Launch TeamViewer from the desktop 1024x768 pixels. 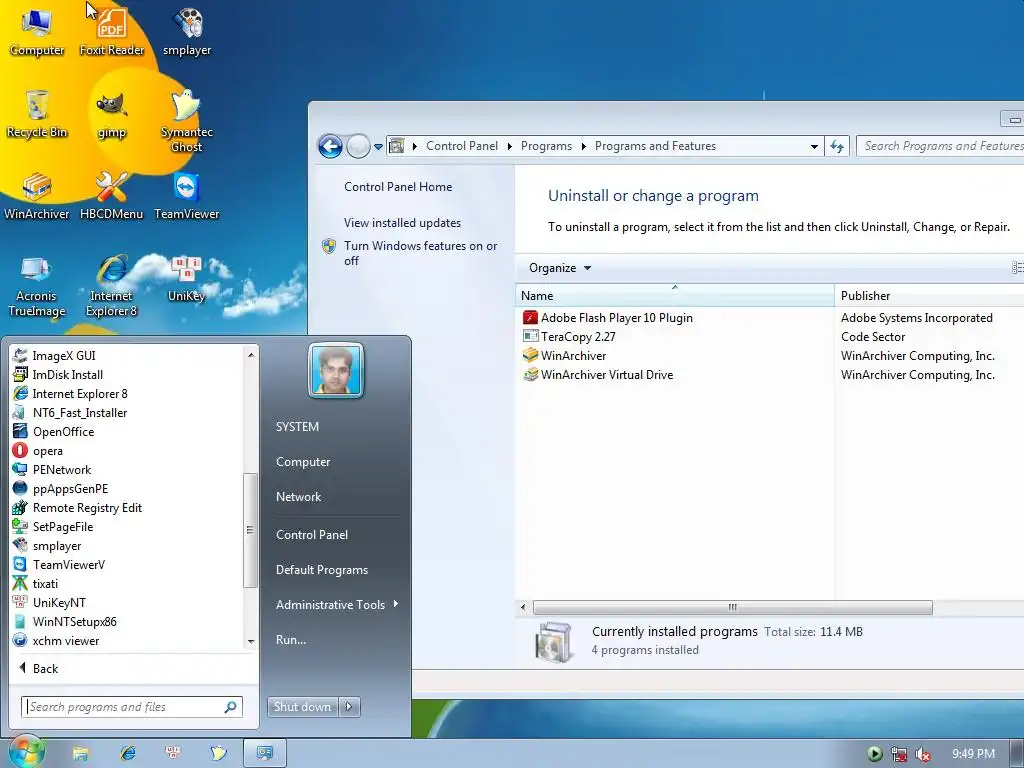point(187,196)
